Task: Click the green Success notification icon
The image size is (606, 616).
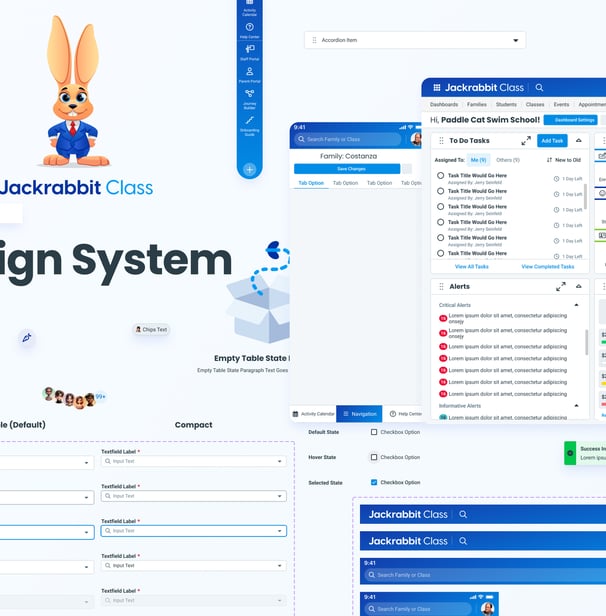Action: click(570, 453)
